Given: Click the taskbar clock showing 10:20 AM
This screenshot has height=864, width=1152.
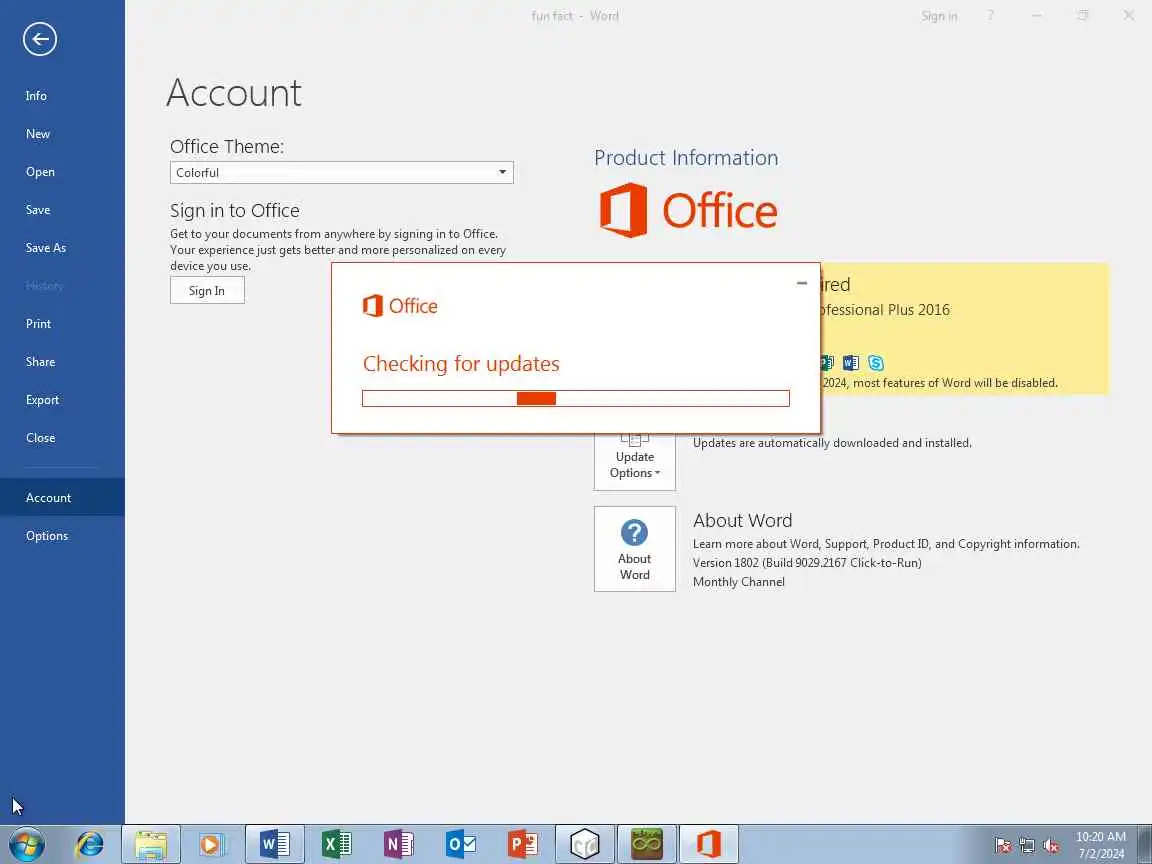Looking at the screenshot, I should 1101,845.
